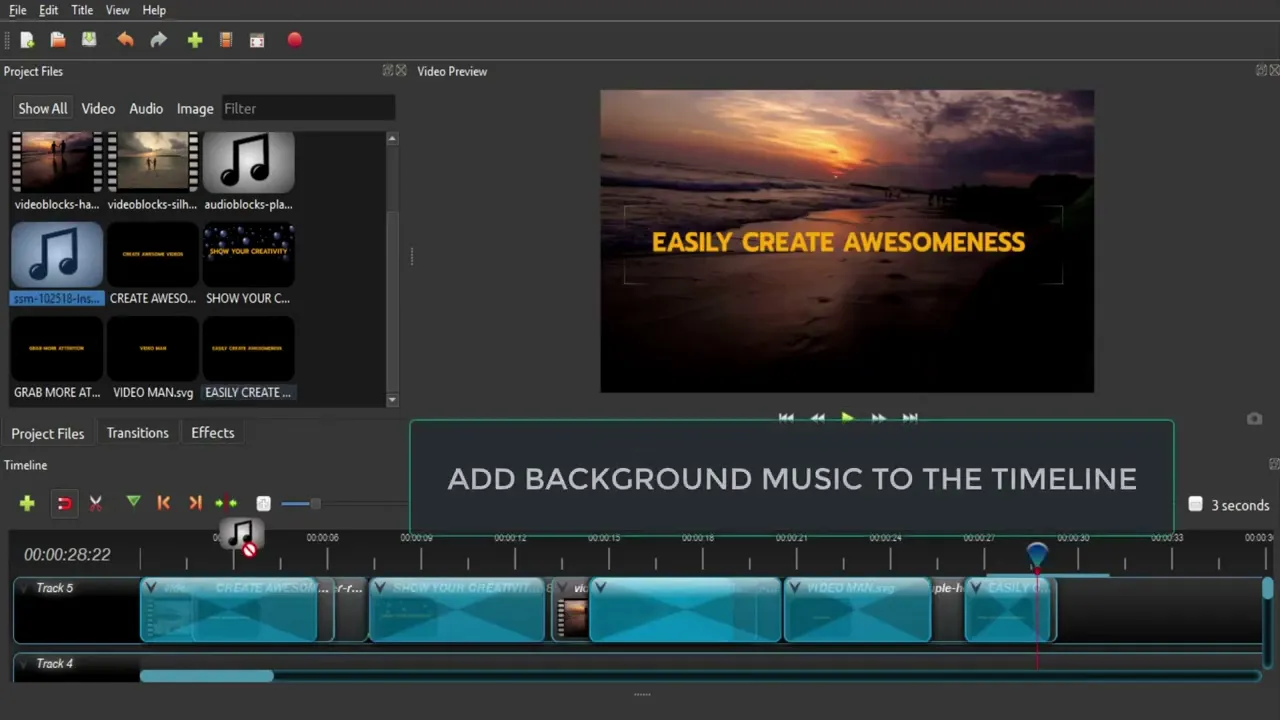
Task: Filter project files by Video
Action: [98, 108]
